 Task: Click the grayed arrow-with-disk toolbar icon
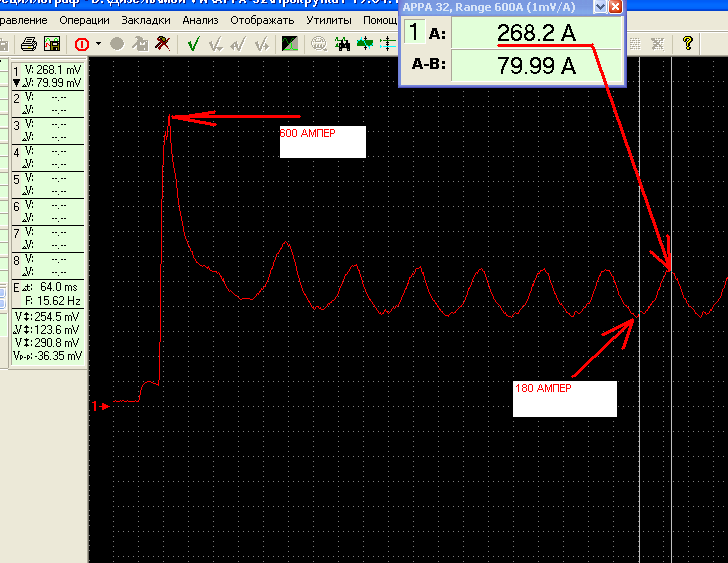140,44
